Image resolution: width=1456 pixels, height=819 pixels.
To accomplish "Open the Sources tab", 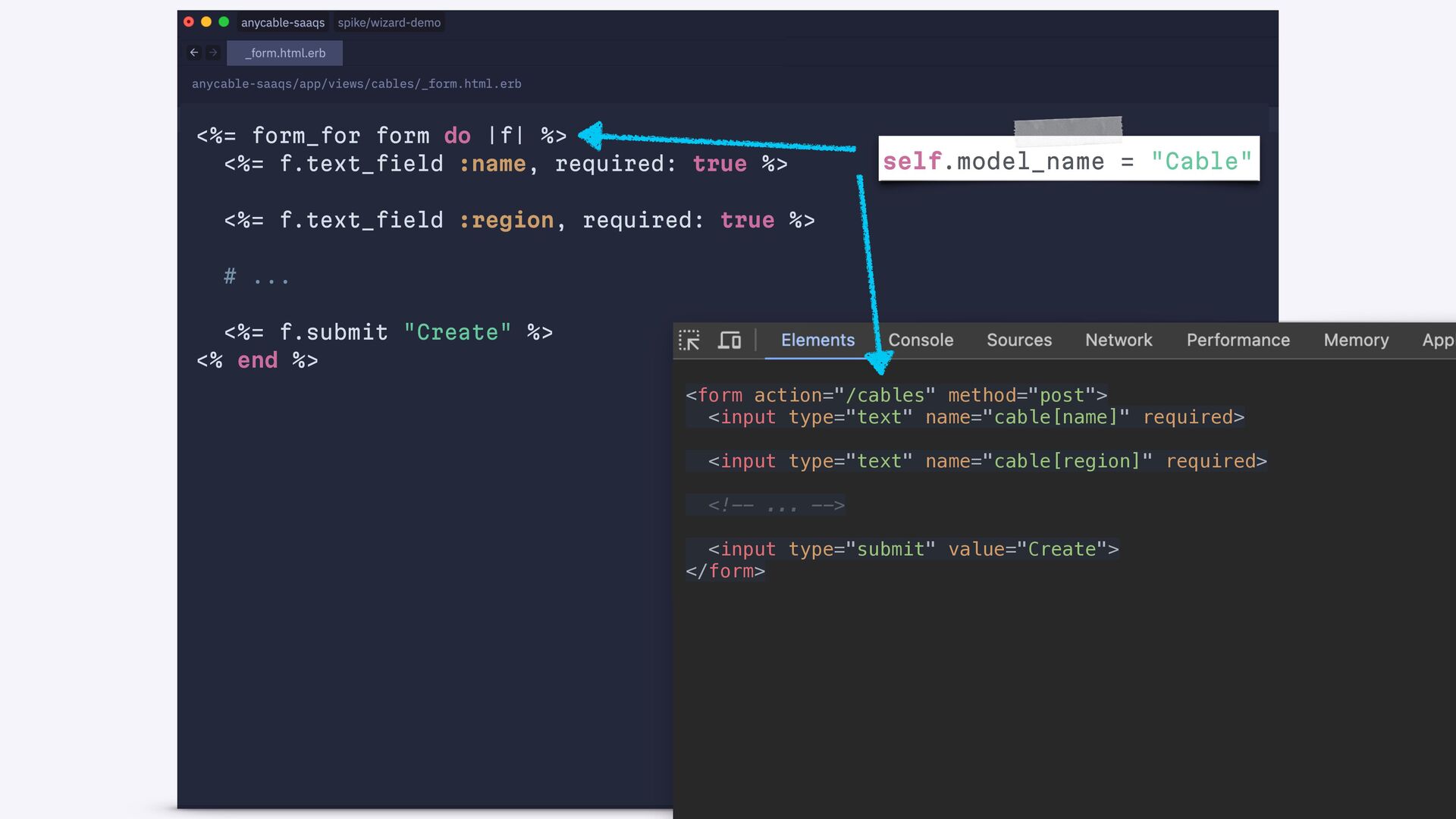I will tap(1018, 340).
